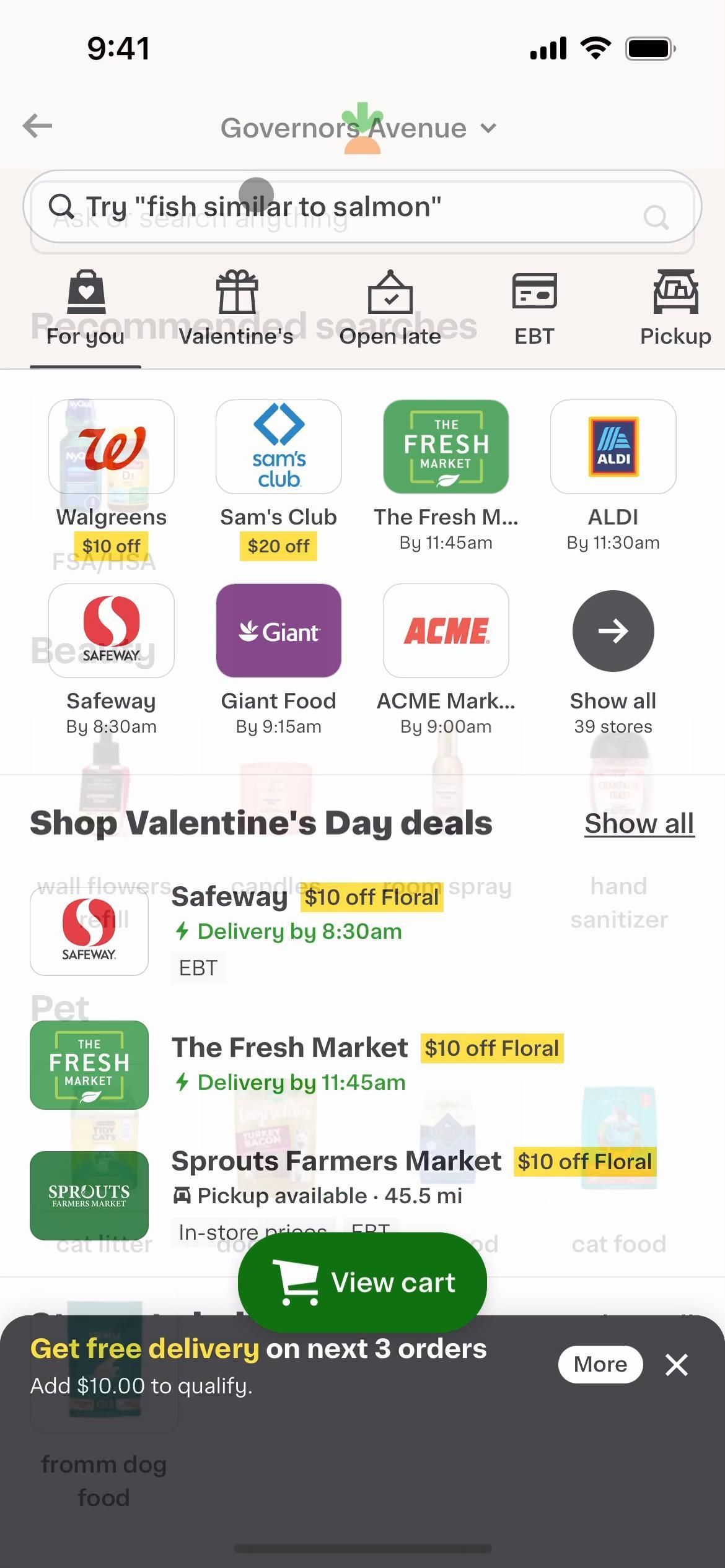Open the ACME Markets store icon
Viewport: 725px width, 1568px height.
coord(446,630)
